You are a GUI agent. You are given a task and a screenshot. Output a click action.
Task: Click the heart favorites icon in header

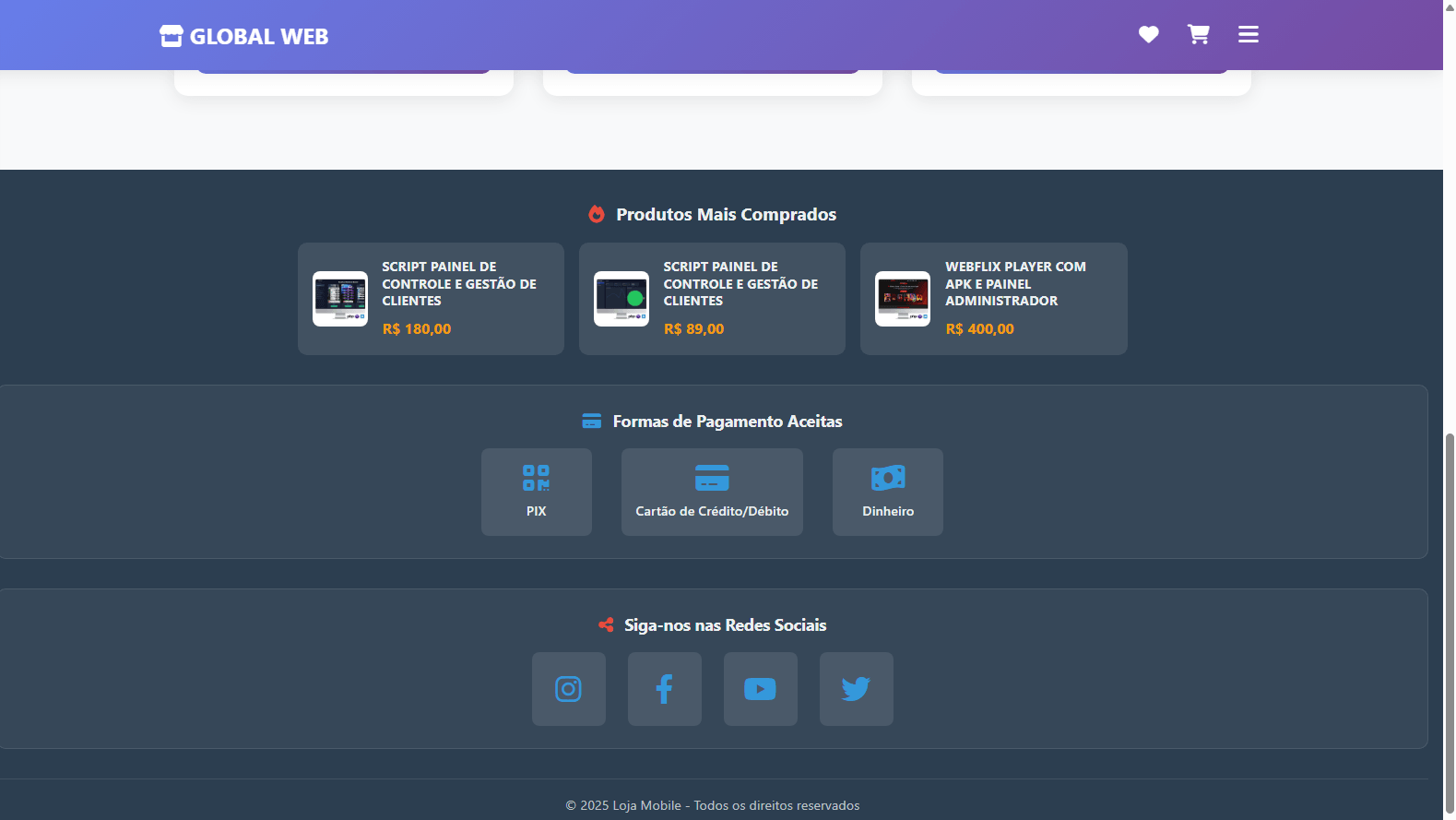click(1148, 35)
